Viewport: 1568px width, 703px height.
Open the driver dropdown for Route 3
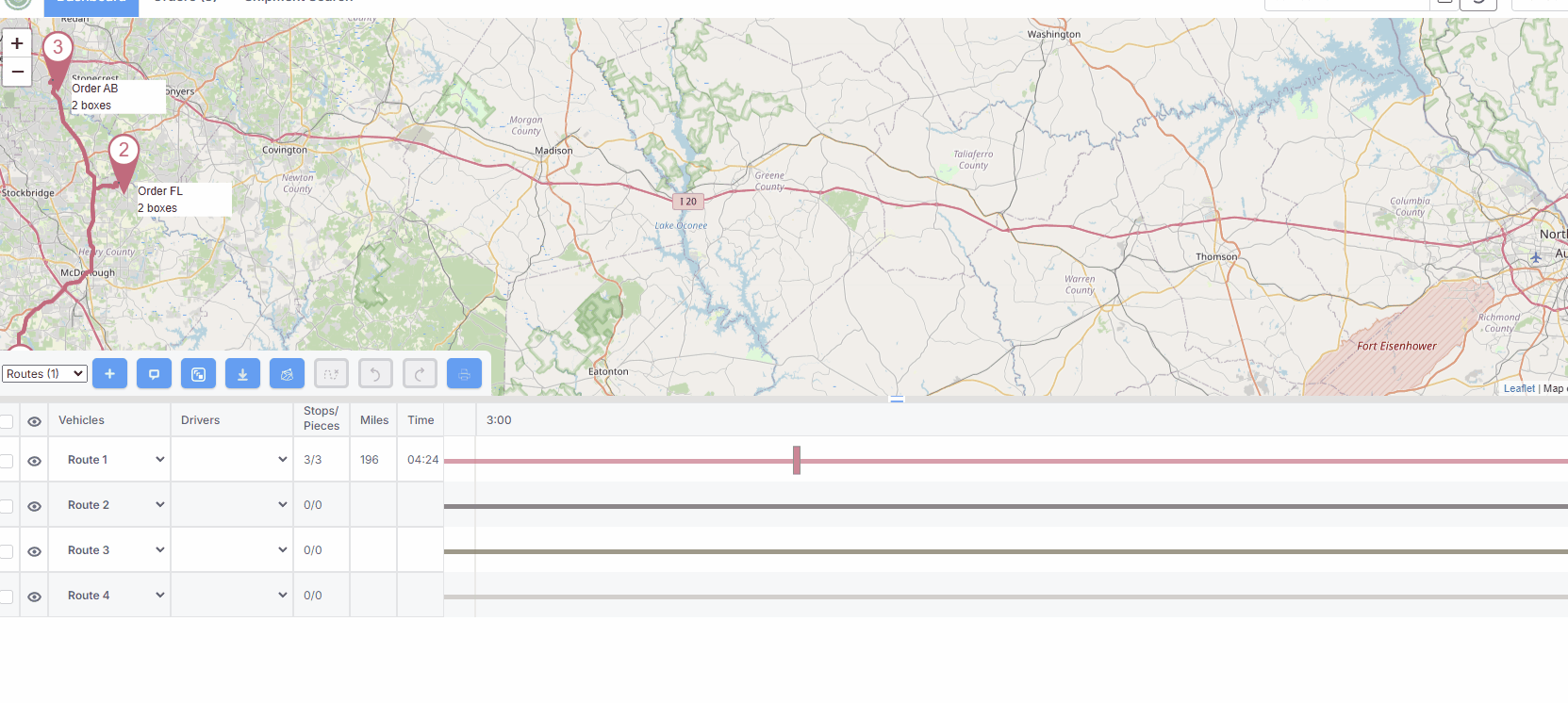click(x=234, y=550)
